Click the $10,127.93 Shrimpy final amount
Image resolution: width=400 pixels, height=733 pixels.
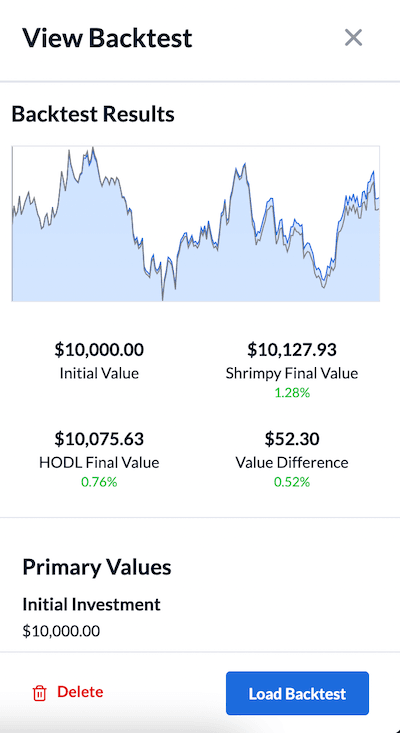click(292, 350)
